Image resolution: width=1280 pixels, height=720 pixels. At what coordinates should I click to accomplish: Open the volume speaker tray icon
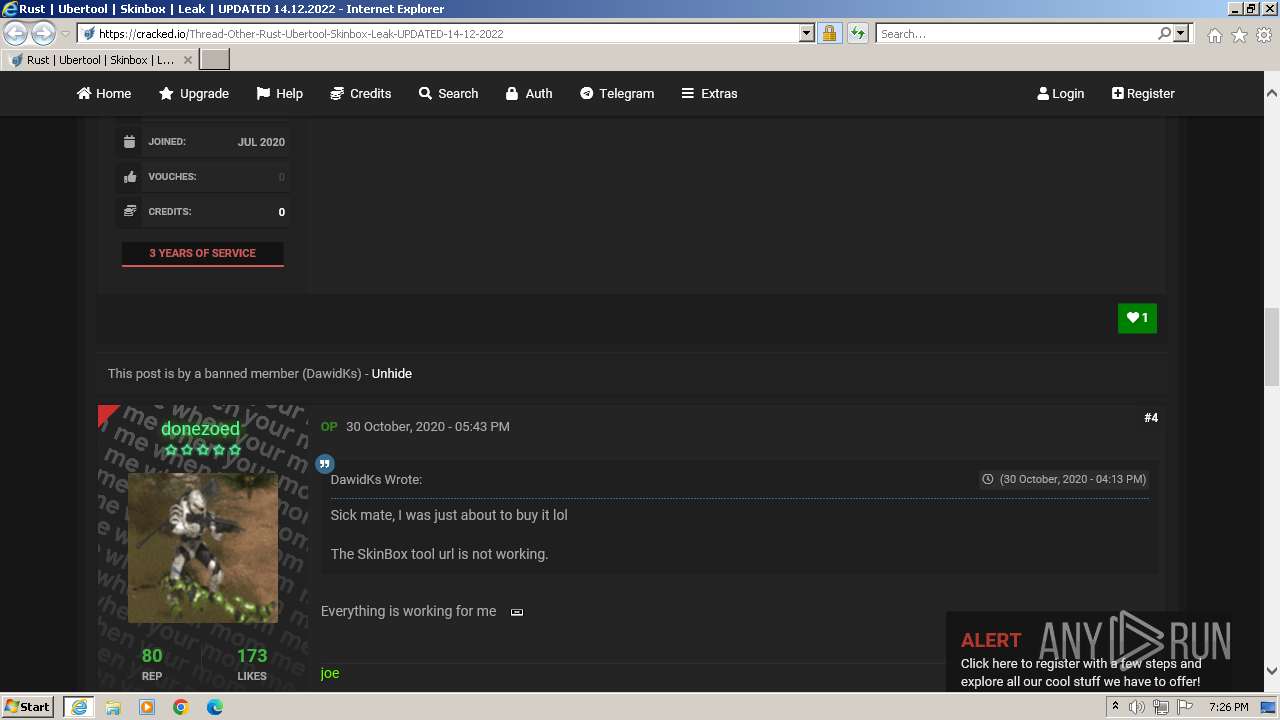point(1137,707)
